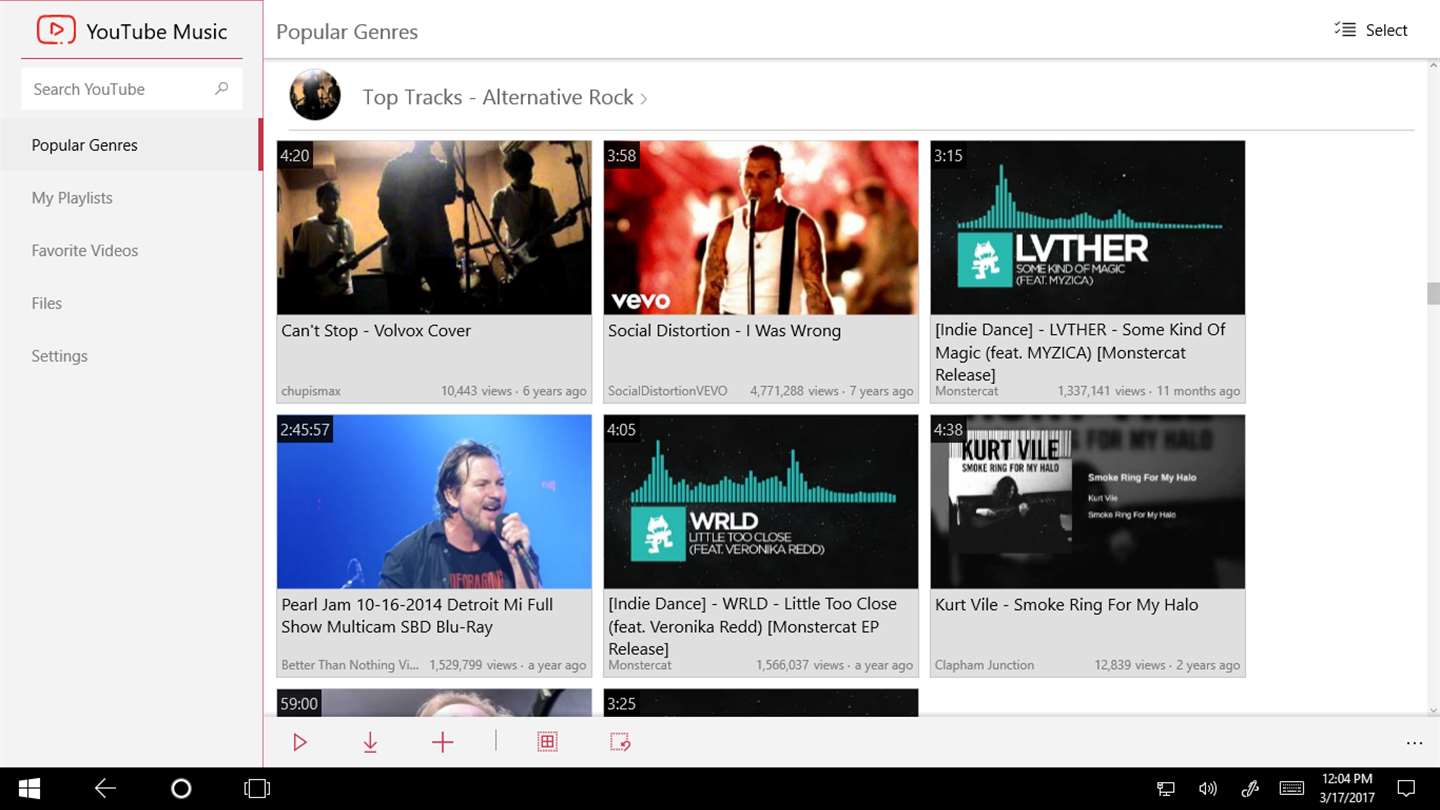Image resolution: width=1440 pixels, height=810 pixels.
Task: Click the play icon in bottom toolbar
Action: click(300, 742)
